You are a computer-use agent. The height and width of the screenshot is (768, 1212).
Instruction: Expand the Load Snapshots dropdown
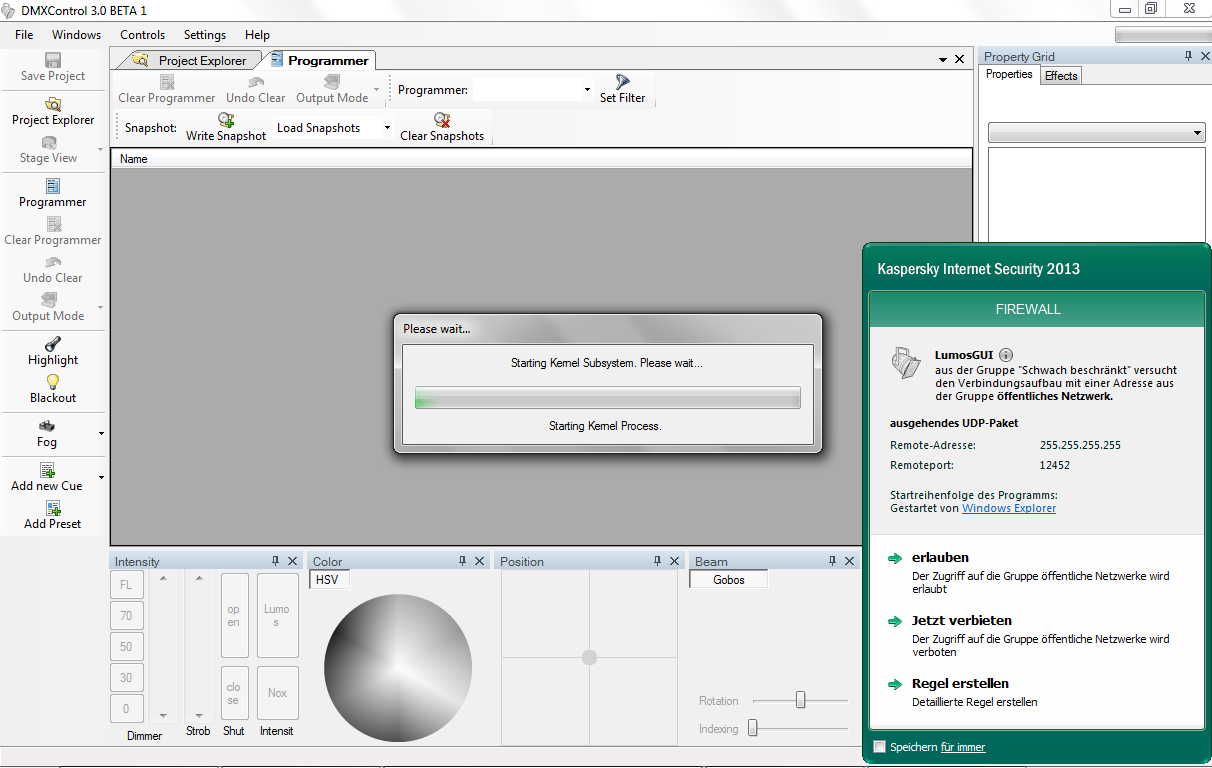[387, 128]
